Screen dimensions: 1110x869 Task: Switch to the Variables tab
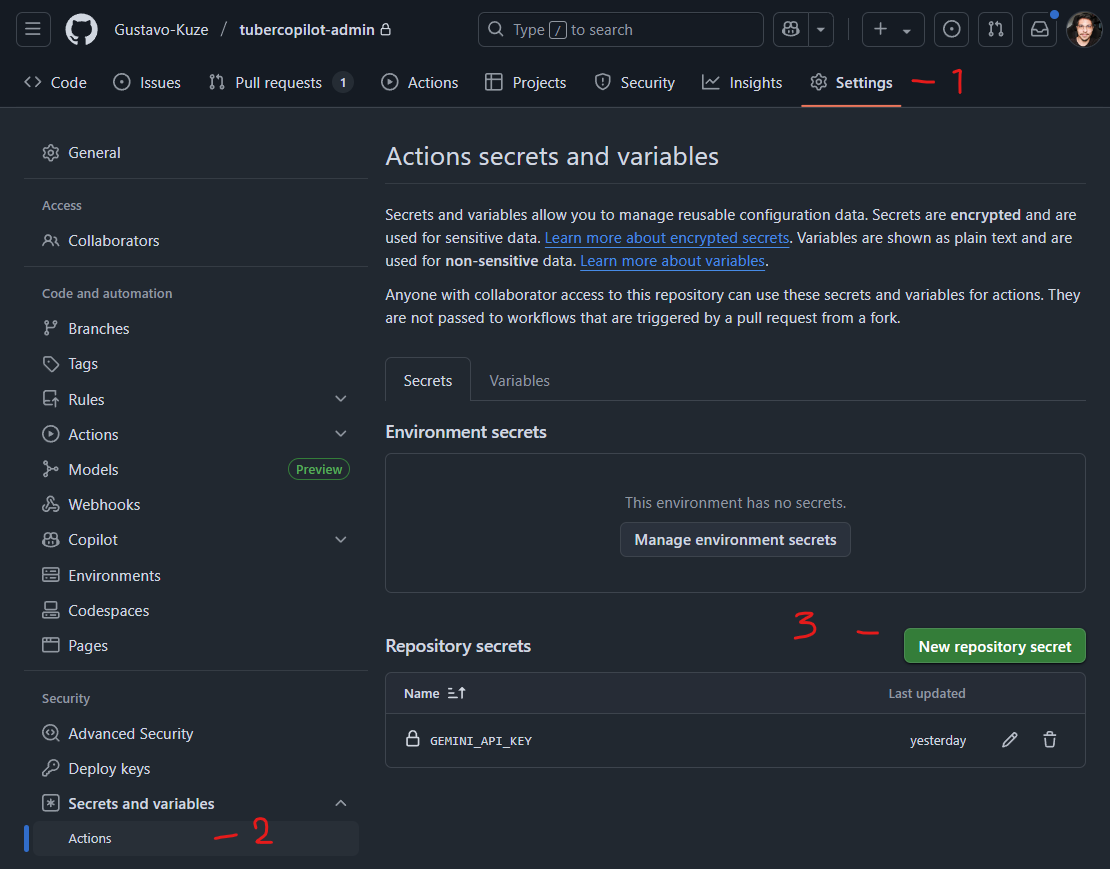click(x=520, y=381)
